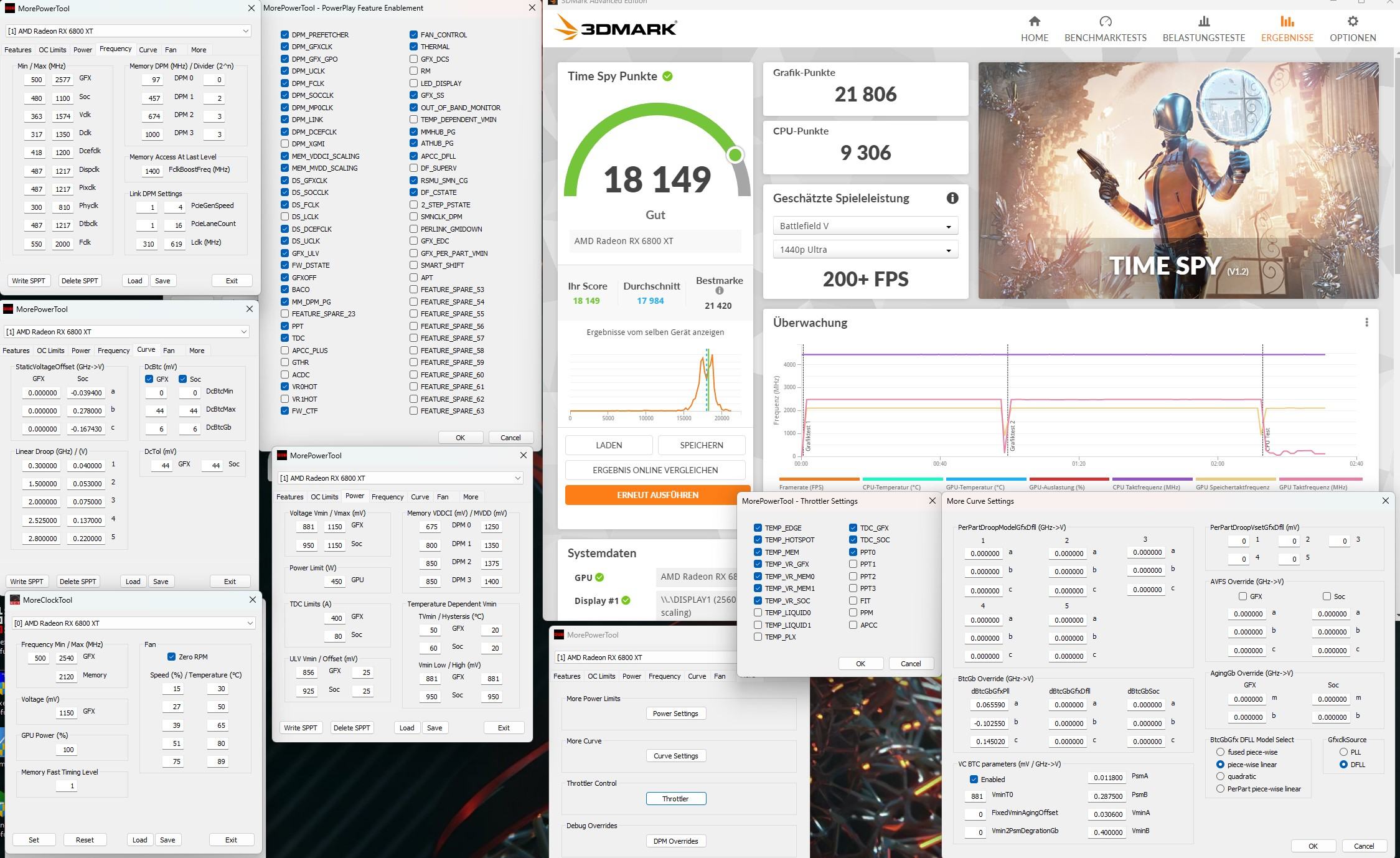Click the Throttler button
1400x858 pixels.
(x=675, y=799)
